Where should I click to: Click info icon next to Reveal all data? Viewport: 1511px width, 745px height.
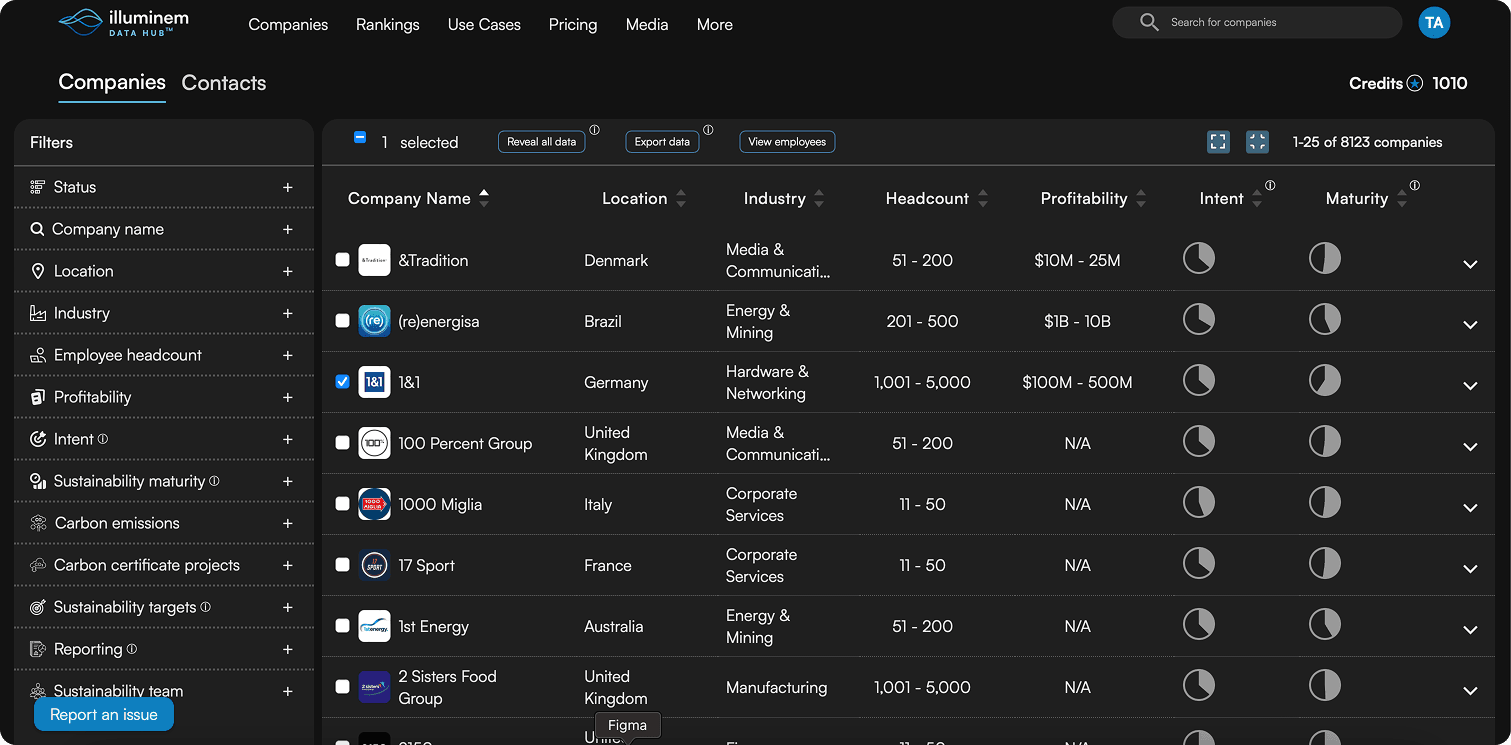click(594, 130)
